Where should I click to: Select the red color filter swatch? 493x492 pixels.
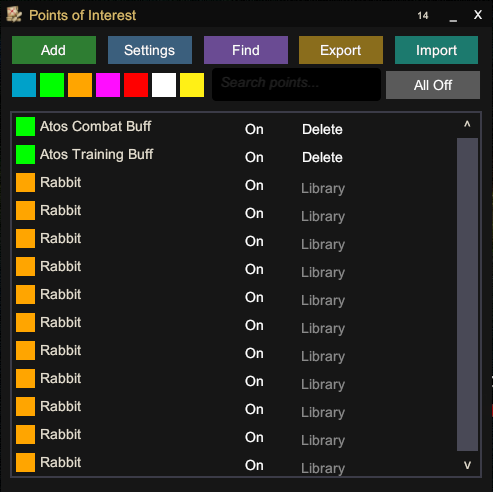point(136,85)
